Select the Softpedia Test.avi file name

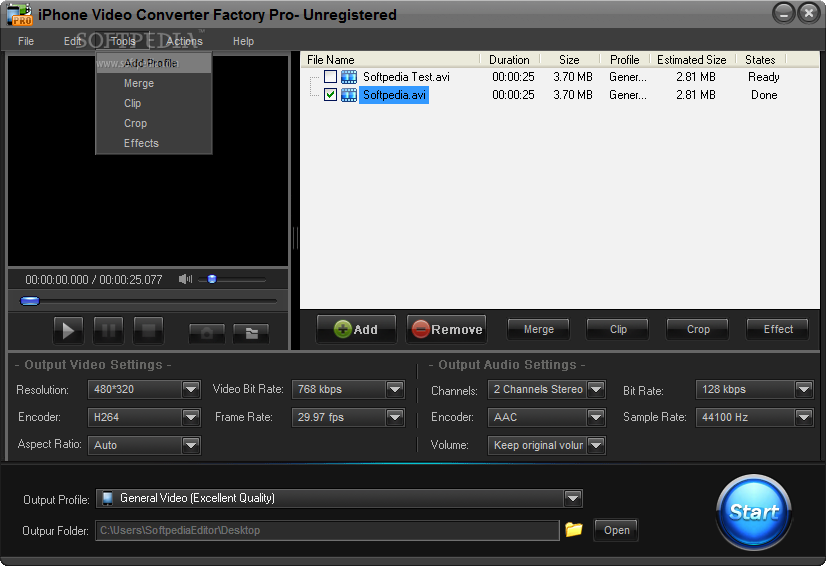pos(406,77)
